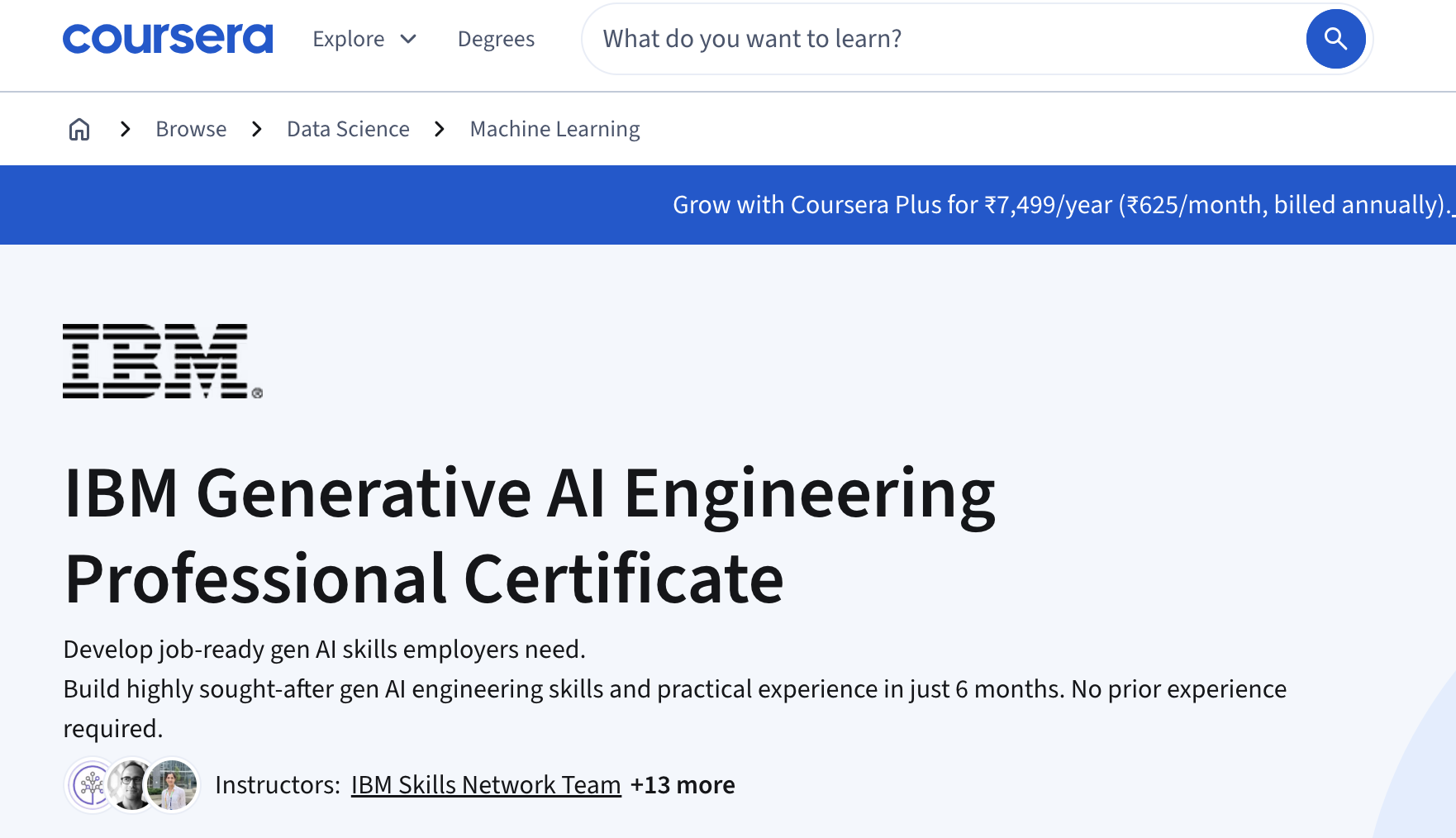Open the Explore dropdown menu

[364, 39]
